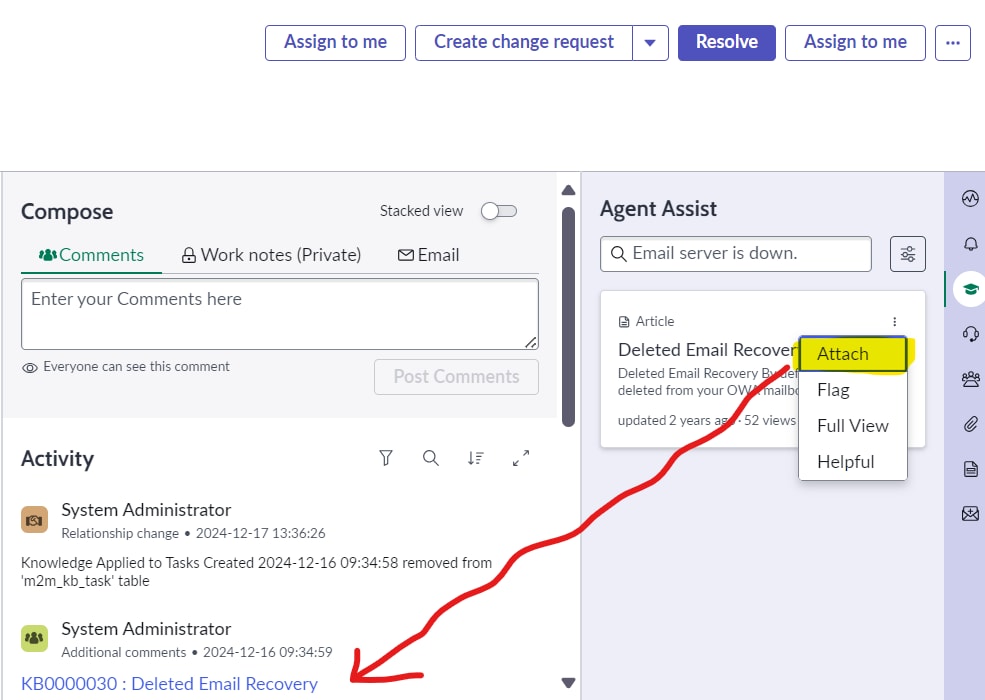Expand Activity view using the diagonal arrows icon

pyautogui.click(x=521, y=458)
